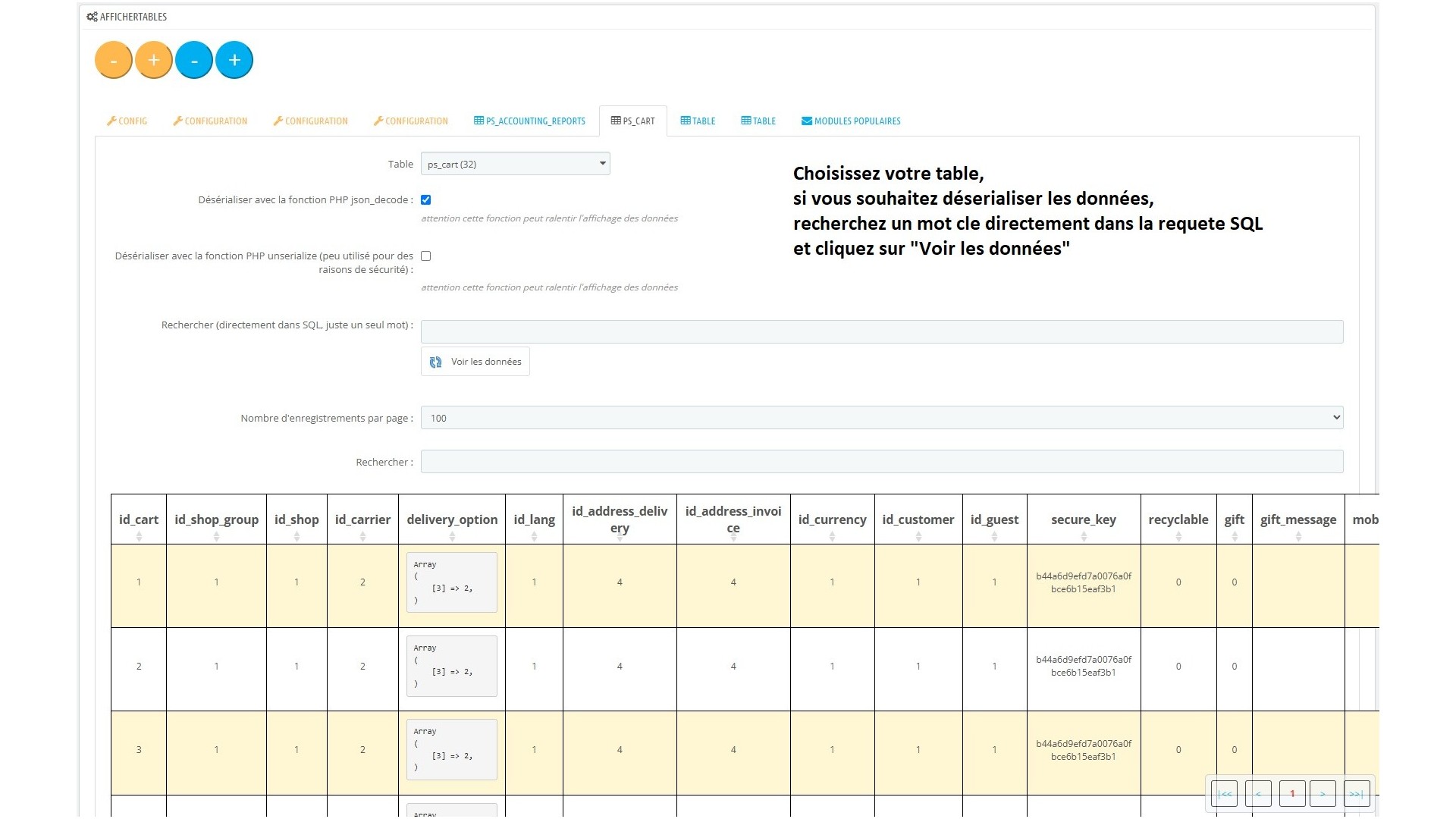The height and width of the screenshot is (819, 1456).
Task: Click the Array box in cart row 3
Action: tap(452, 749)
